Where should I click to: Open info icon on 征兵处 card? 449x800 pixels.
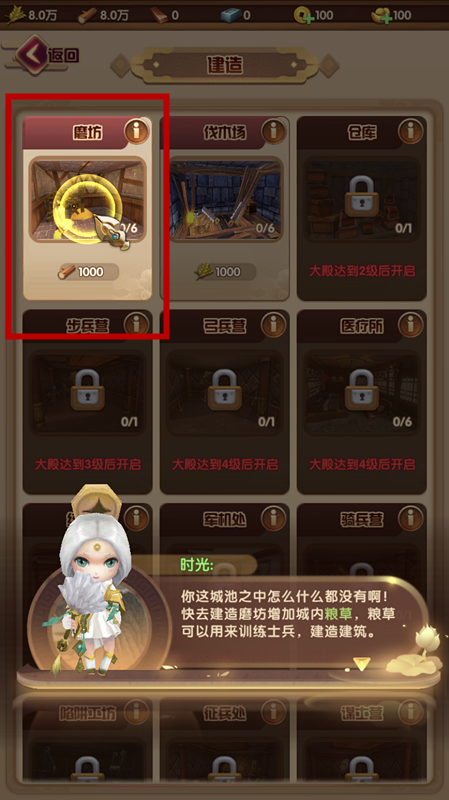(x=273, y=711)
